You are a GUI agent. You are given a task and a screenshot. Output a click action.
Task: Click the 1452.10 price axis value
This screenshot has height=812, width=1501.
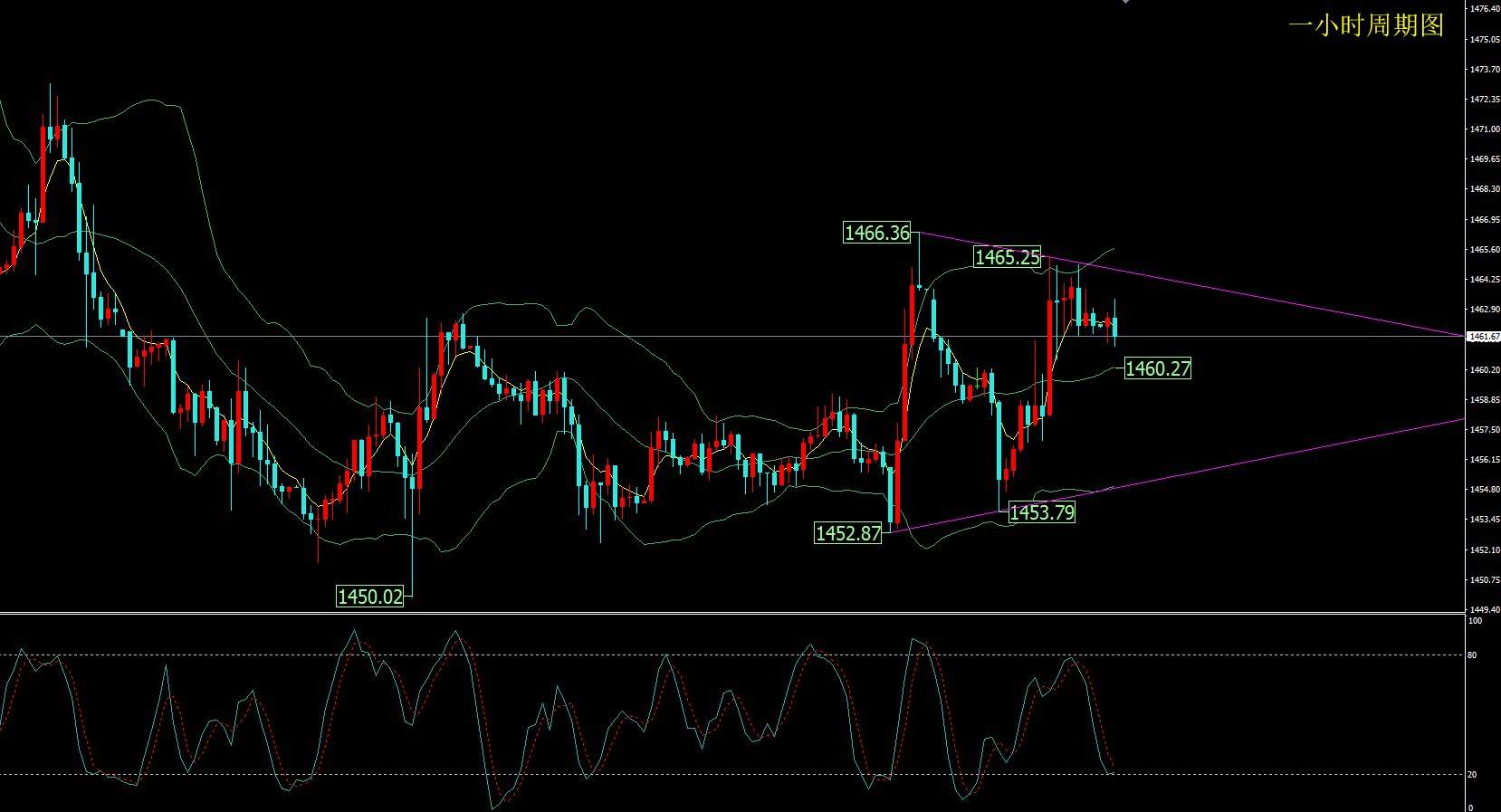pos(1485,550)
